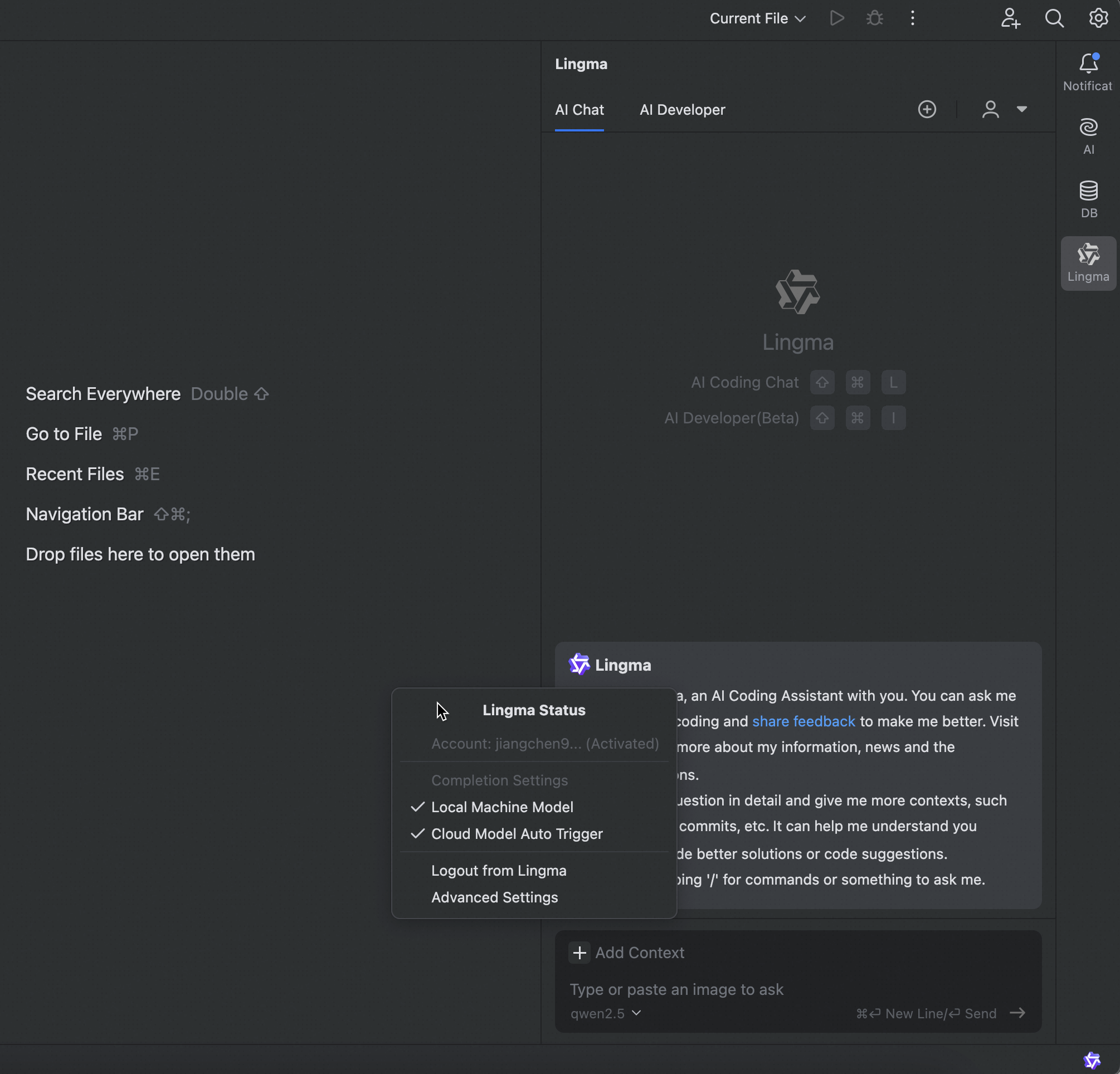Click the Lingma Status popup header
This screenshot has width=1120, height=1074.
tap(534, 710)
